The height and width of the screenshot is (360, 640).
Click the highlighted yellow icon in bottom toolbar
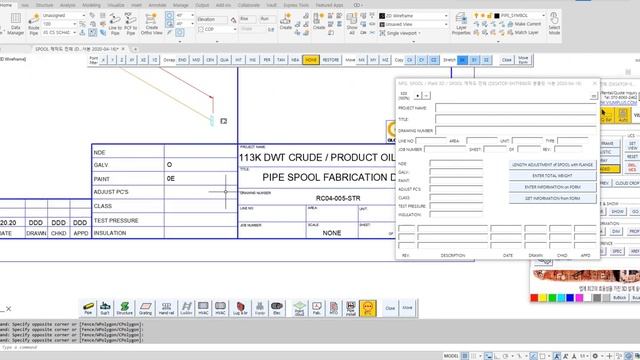[367, 308]
